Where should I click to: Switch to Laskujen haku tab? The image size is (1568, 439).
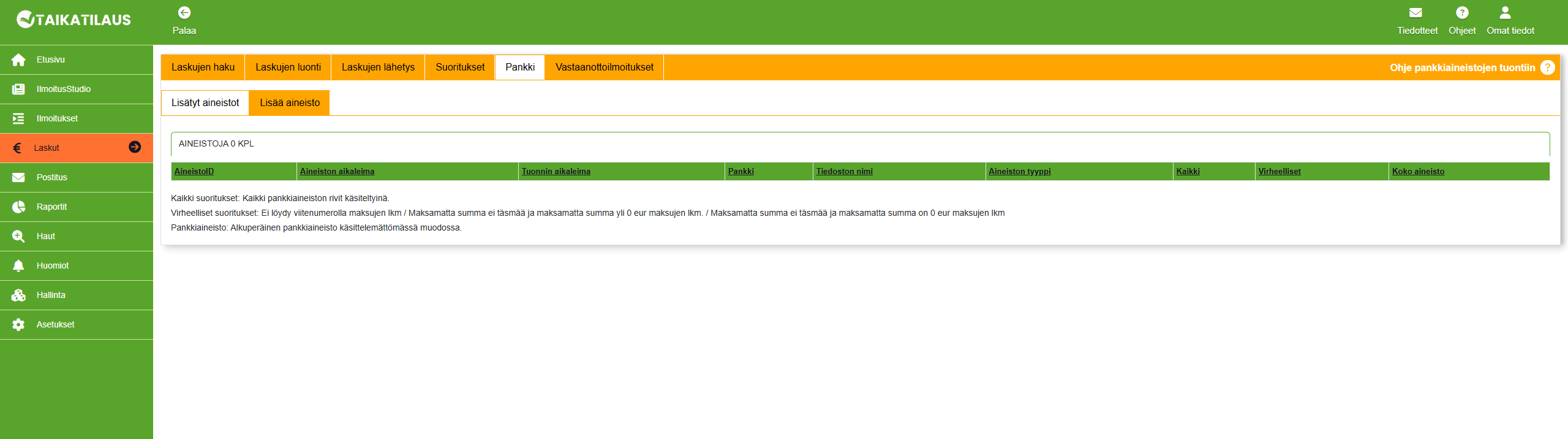point(203,67)
